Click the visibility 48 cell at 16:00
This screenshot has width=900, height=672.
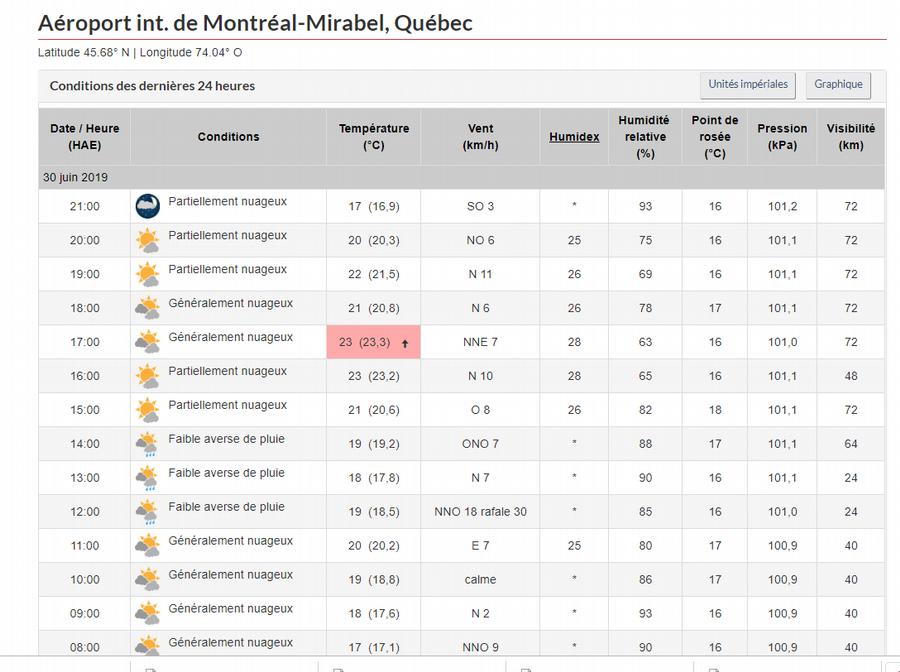tap(851, 375)
